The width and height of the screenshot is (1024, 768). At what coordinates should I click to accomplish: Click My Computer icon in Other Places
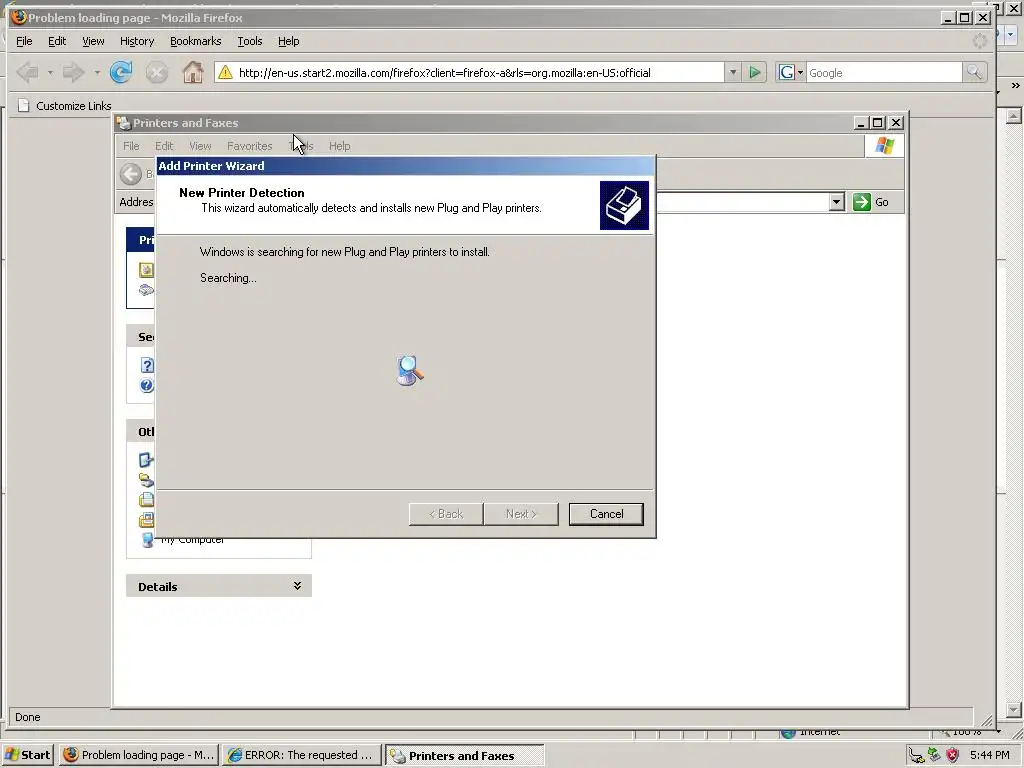click(147, 539)
